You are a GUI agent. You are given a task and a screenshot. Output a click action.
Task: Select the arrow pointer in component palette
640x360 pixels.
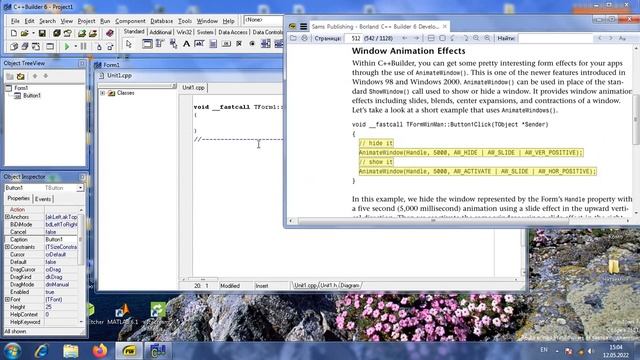[129, 44]
